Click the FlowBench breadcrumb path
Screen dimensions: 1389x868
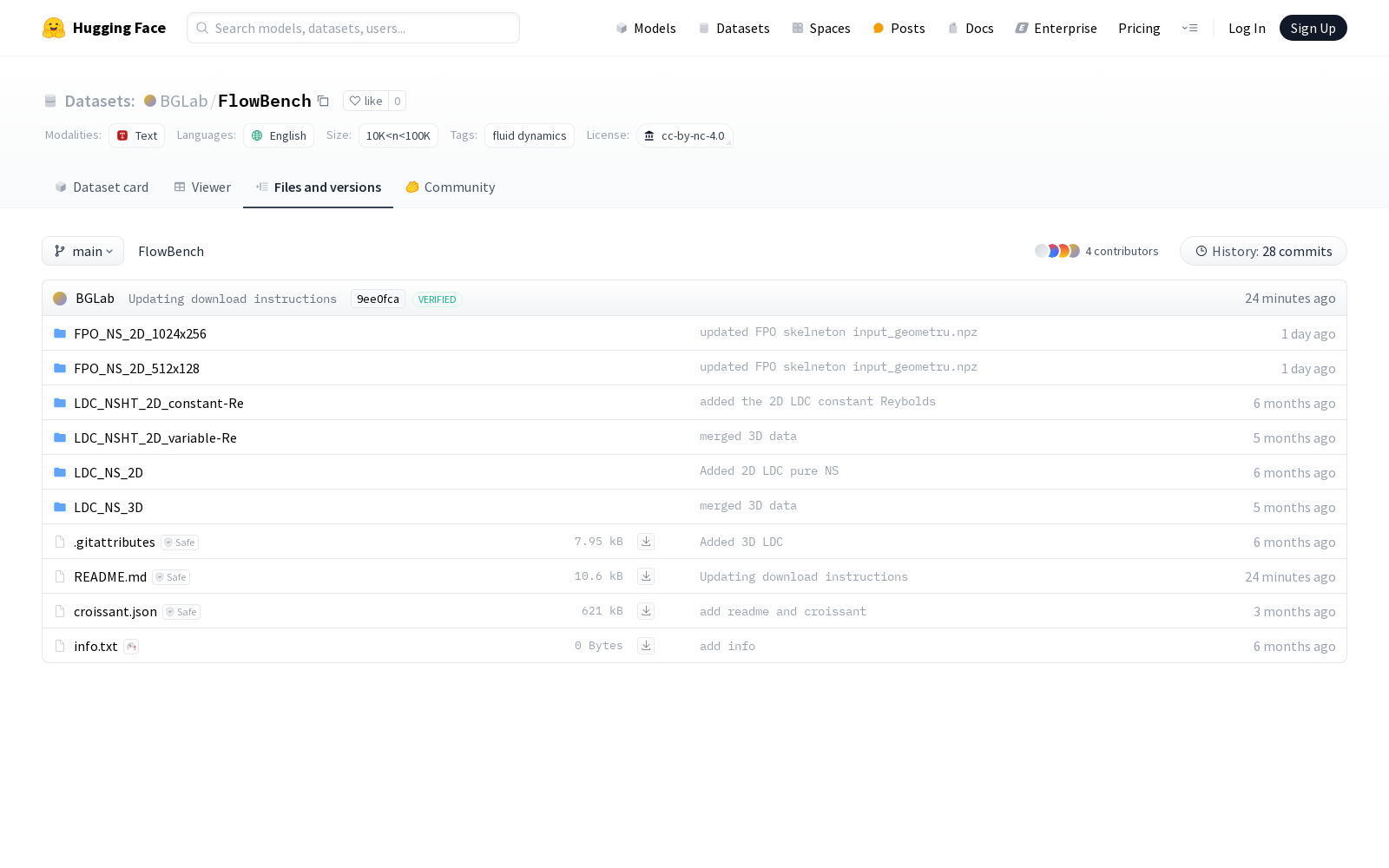tap(171, 251)
